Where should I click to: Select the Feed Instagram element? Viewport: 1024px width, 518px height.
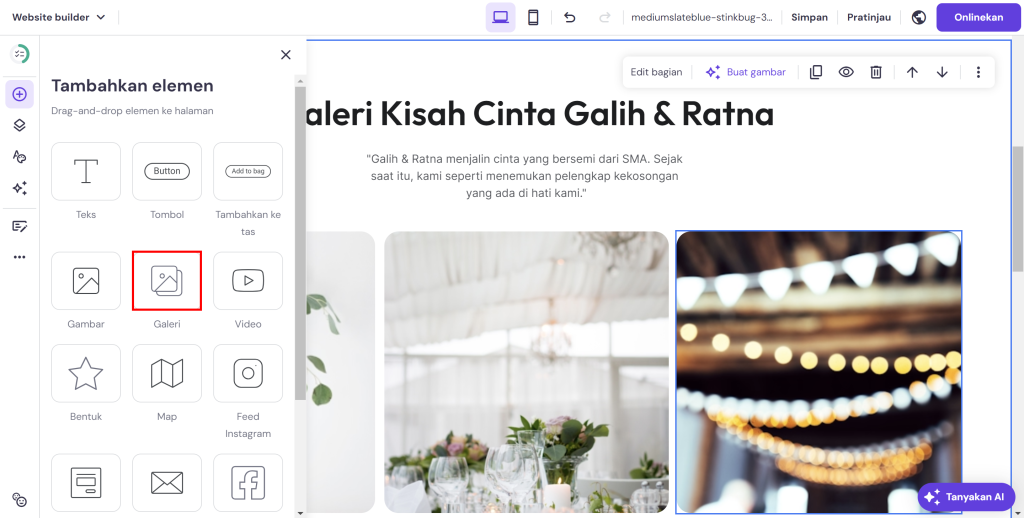pyautogui.click(x=248, y=374)
